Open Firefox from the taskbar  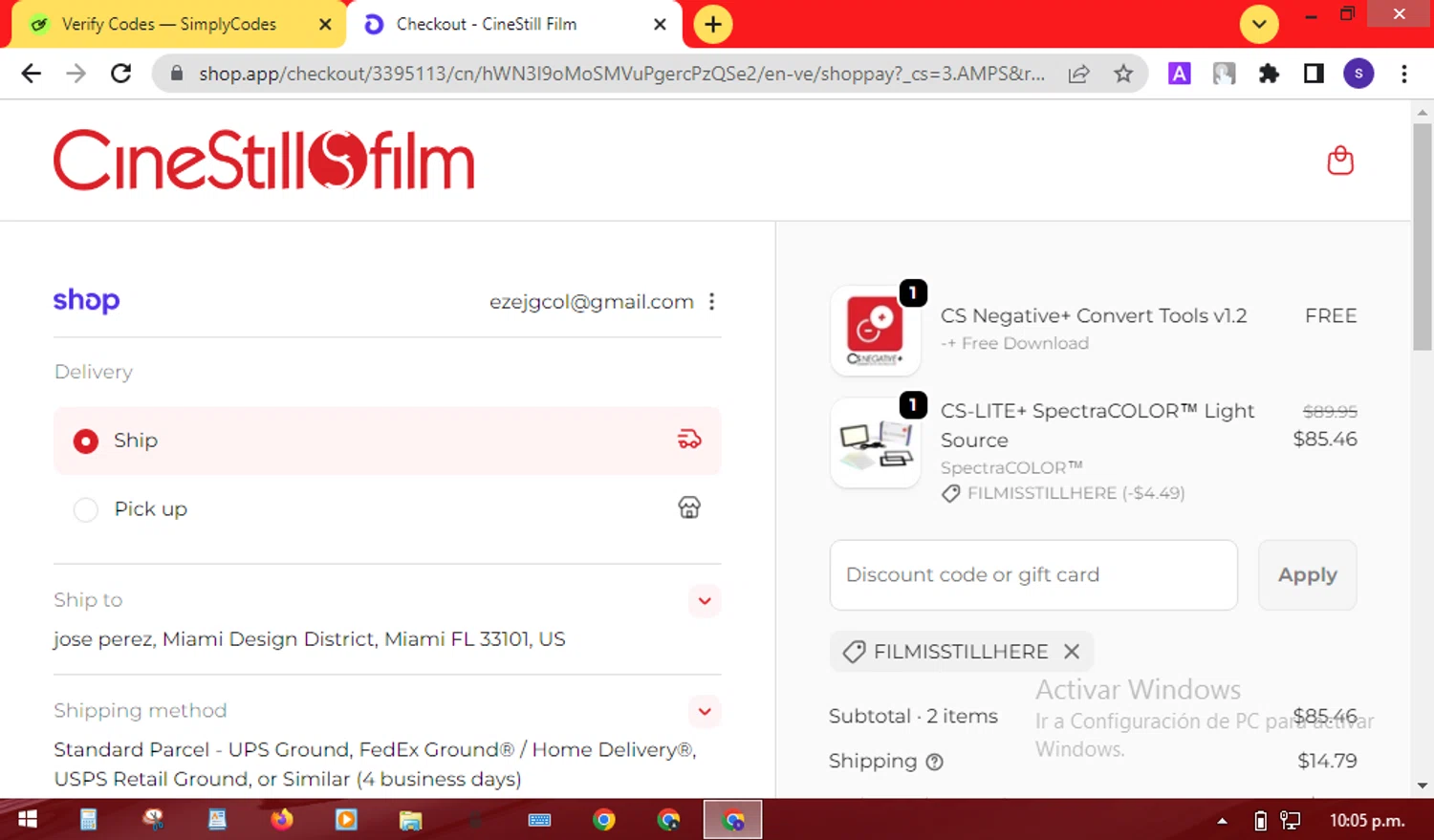pos(282,820)
